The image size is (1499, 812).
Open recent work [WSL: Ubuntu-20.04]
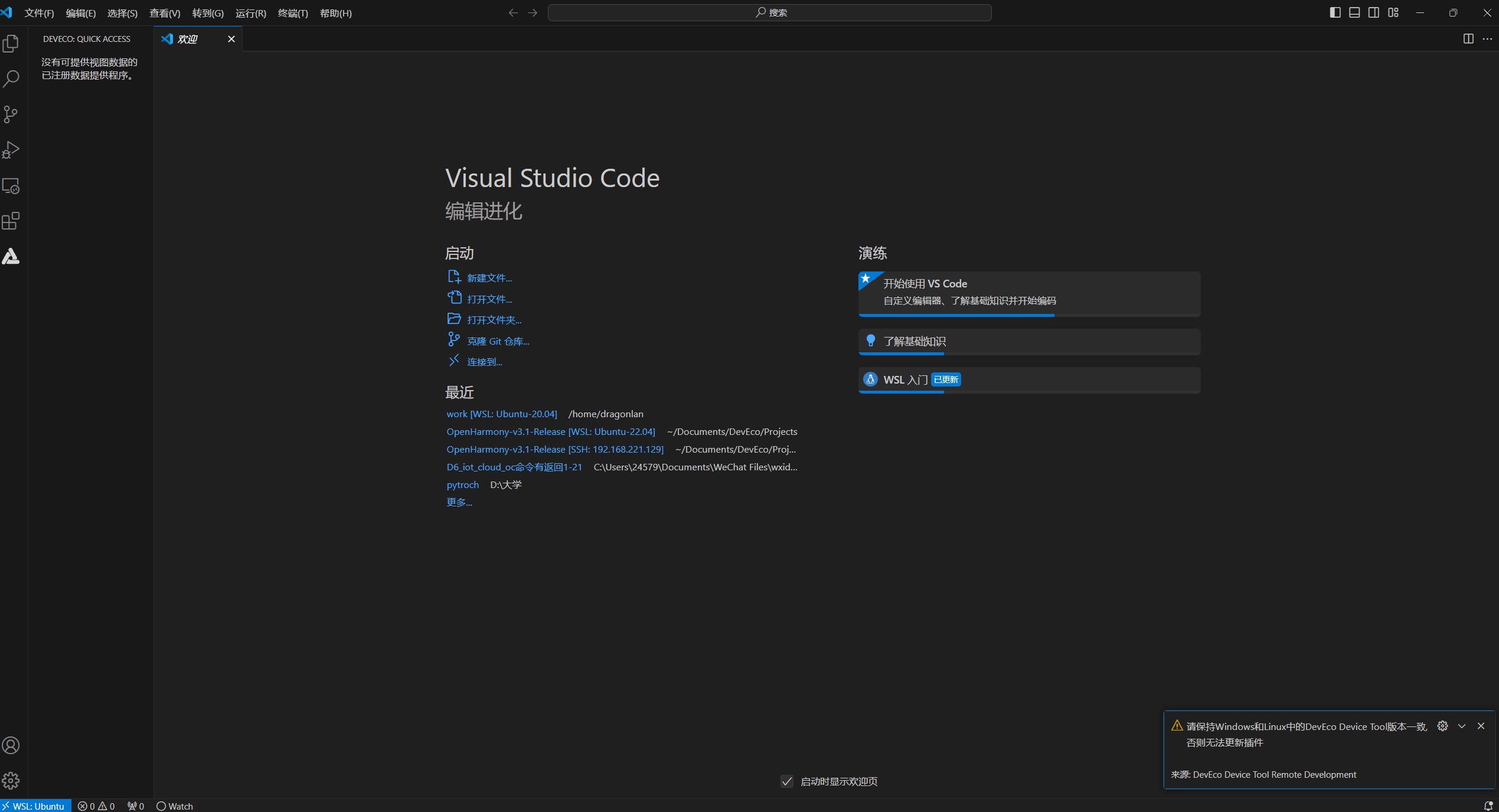502,414
